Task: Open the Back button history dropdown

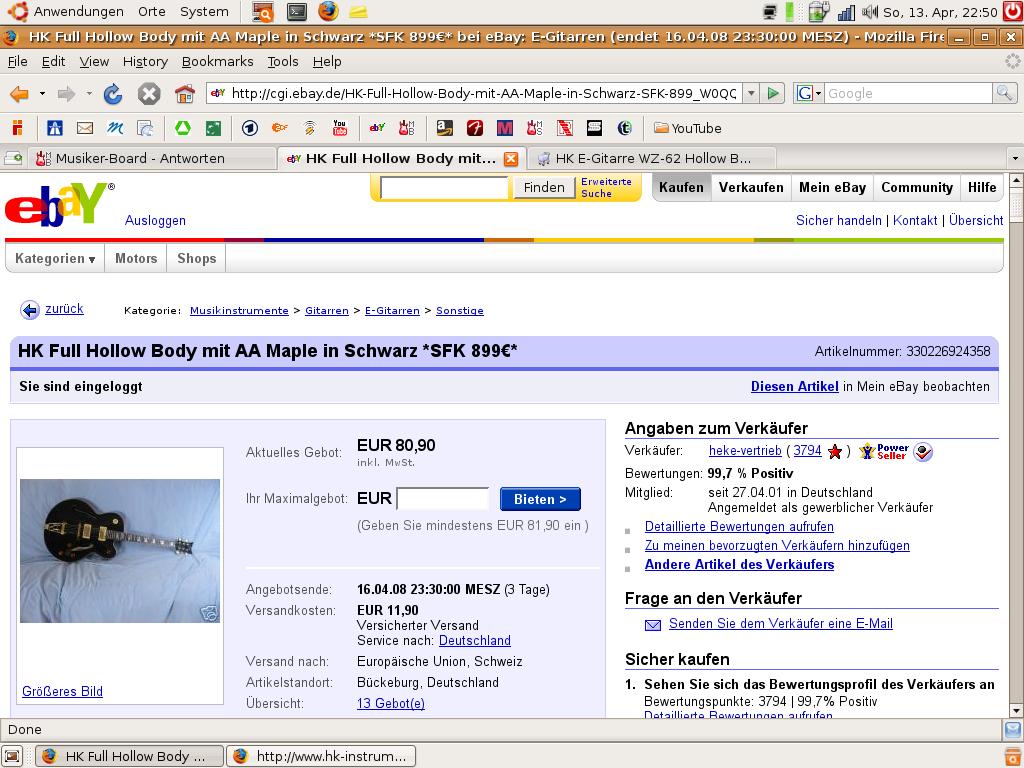Action: pyautogui.click(x=42, y=94)
